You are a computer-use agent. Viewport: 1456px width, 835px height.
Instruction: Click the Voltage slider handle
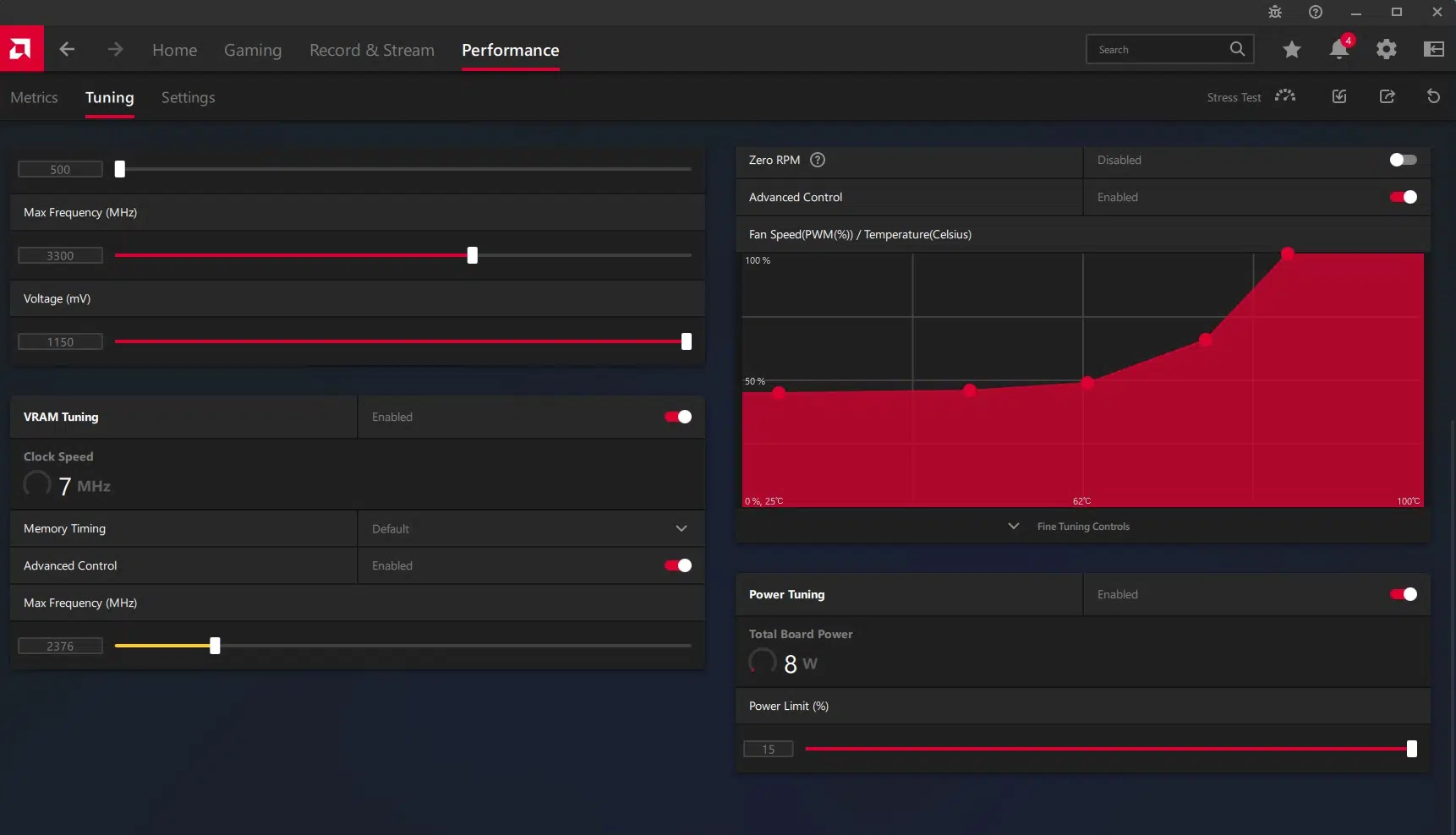click(687, 341)
